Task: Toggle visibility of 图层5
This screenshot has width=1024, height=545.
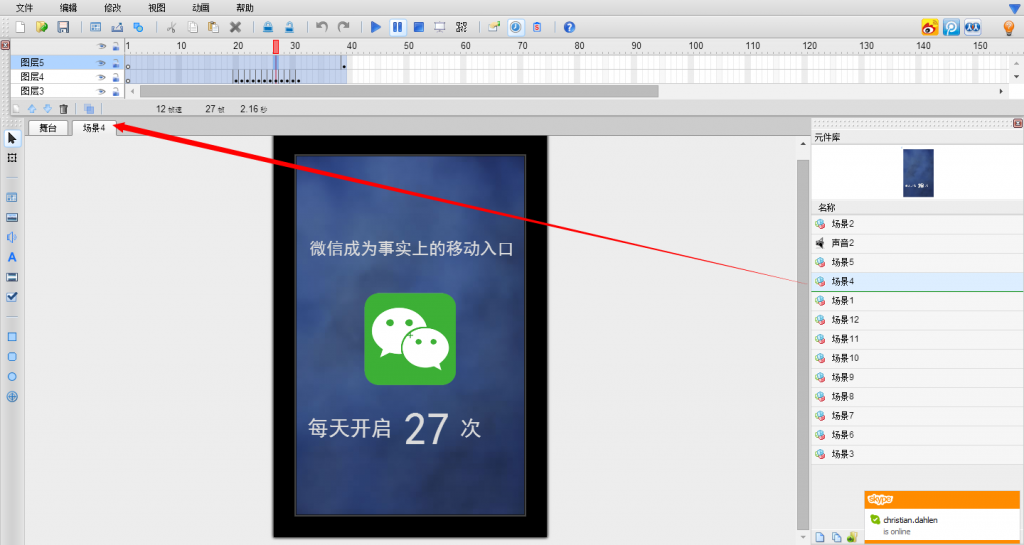Action: [101, 63]
